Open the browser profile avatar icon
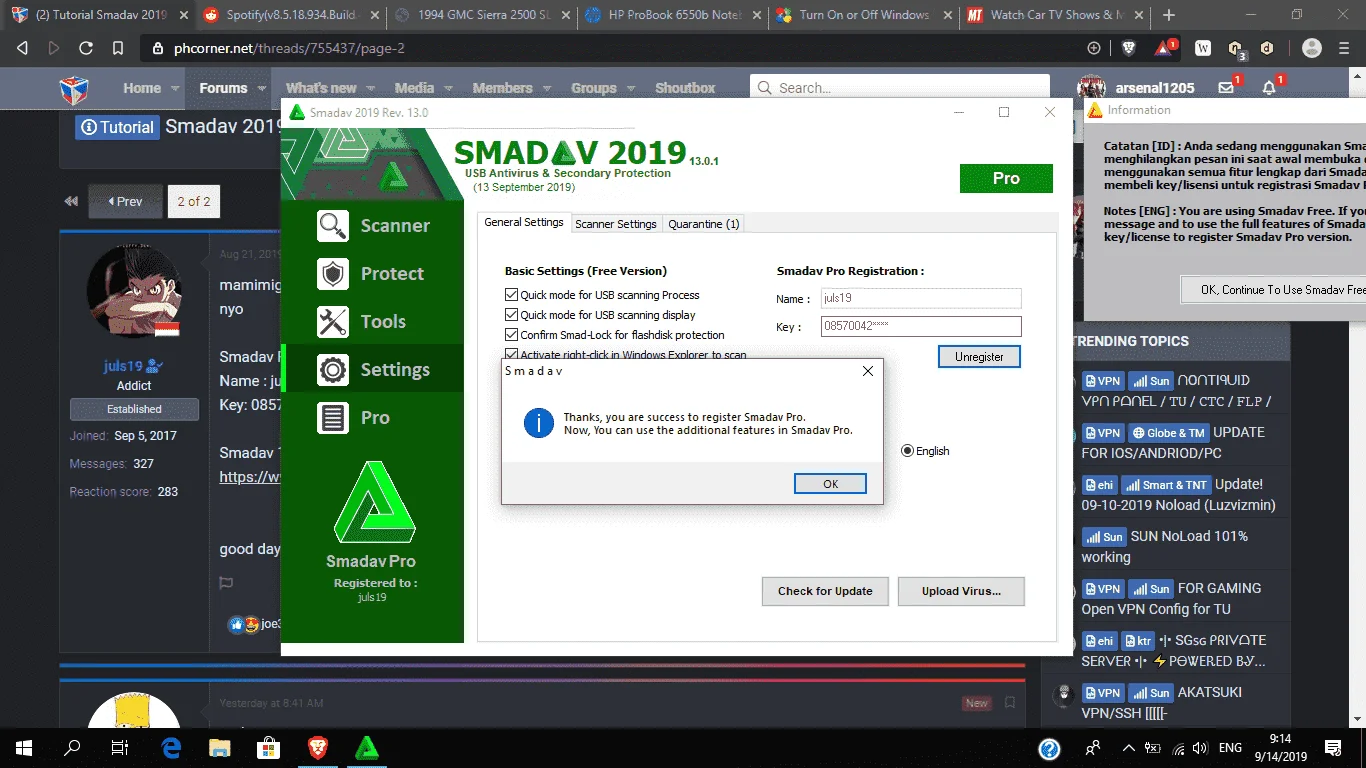Viewport: 1366px width, 768px height. point(1312,48)
